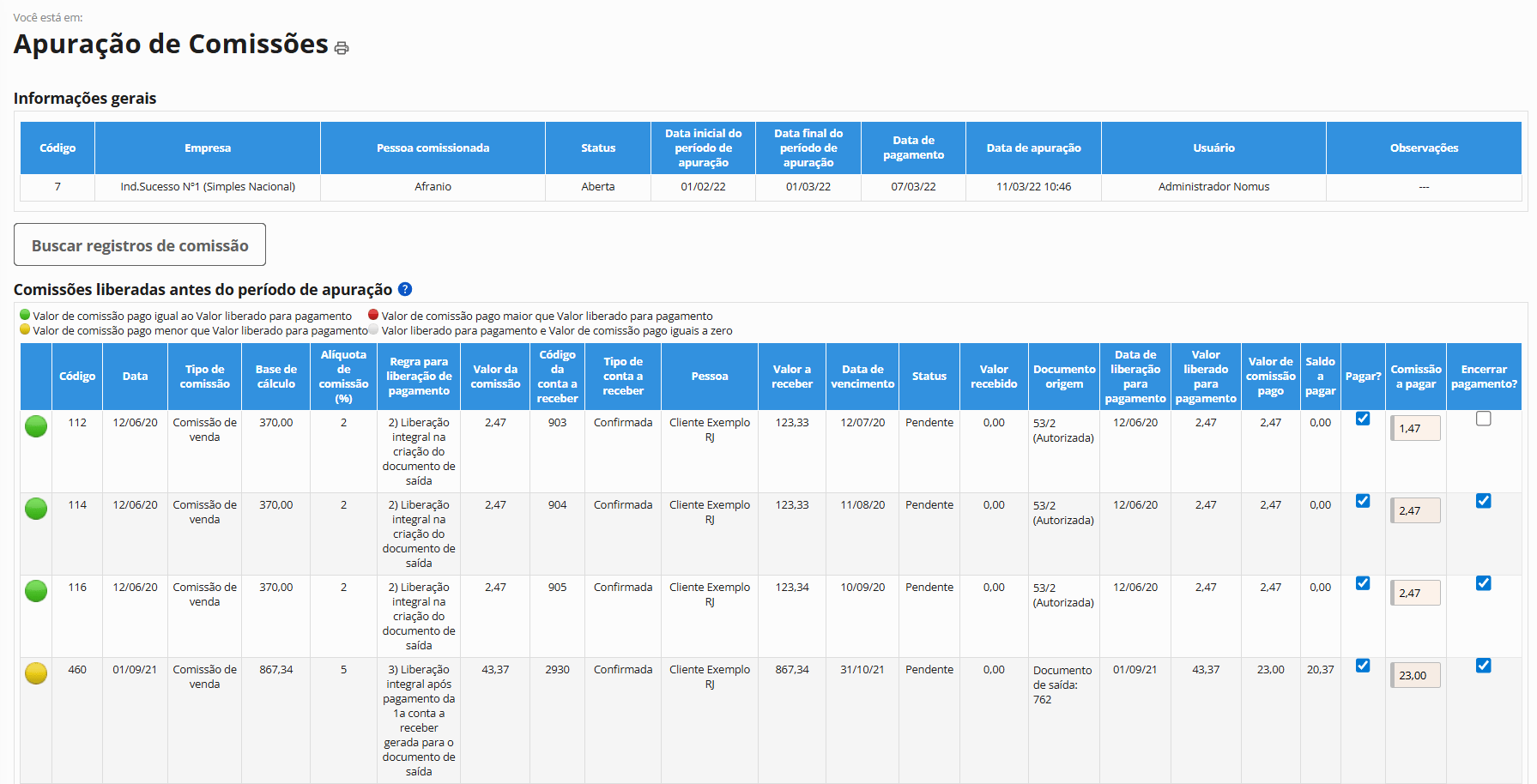Toggle the Pagar checkbox for commission 116
The height and width of the screenshot is (784, 1537).
[x=1363, y=583]
